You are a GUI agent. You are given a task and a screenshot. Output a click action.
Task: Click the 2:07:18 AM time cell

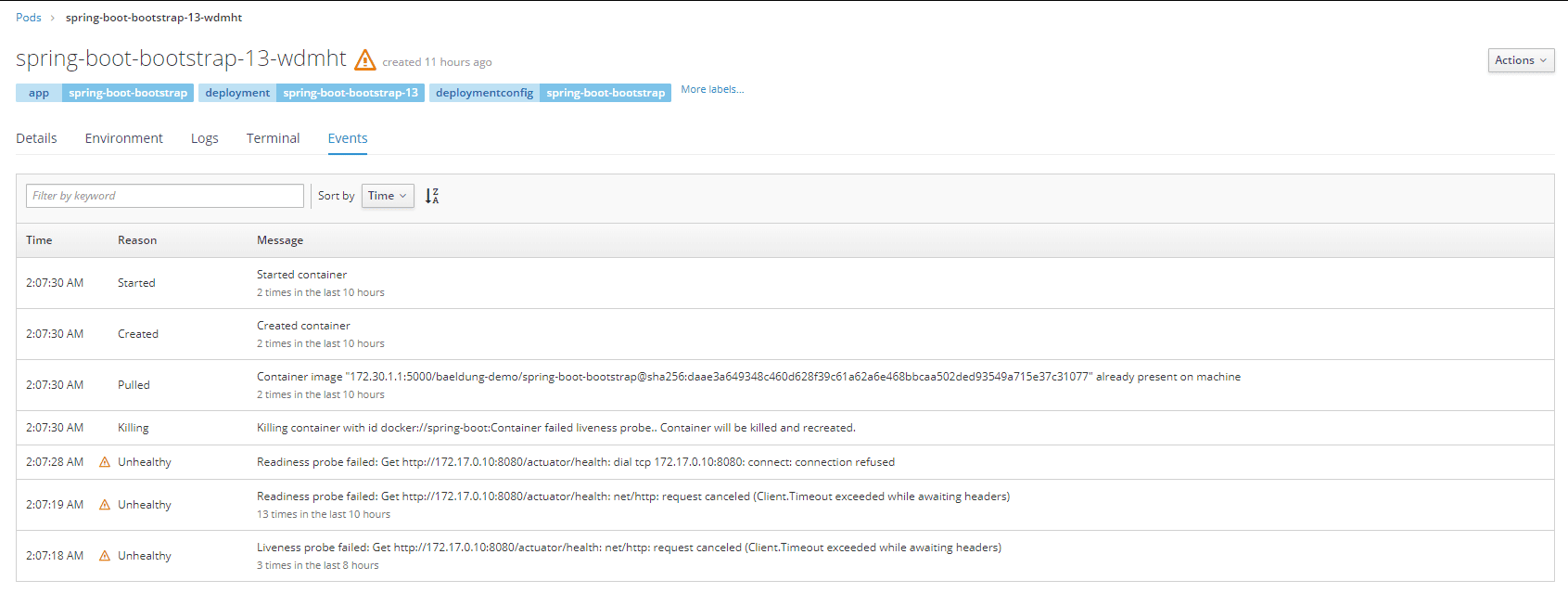(55, 556)
